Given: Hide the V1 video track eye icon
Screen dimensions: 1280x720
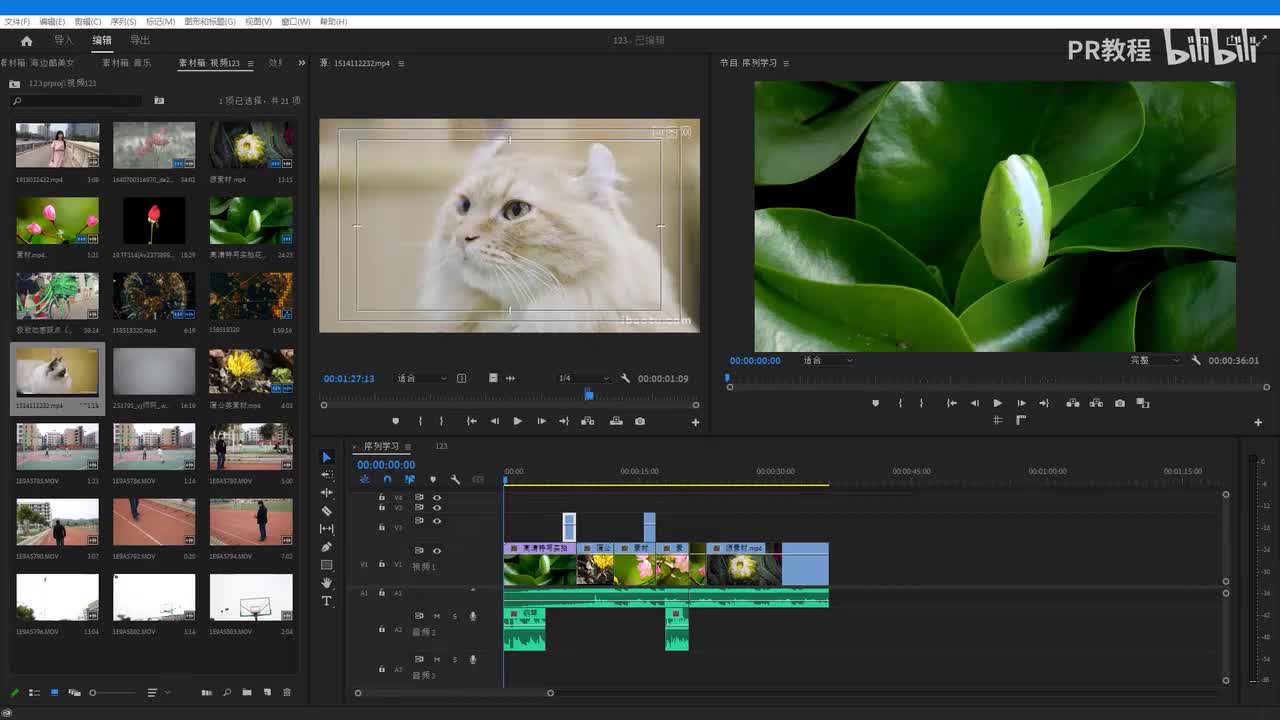Looking at the screenshot, I should click(x=437, y=551).
